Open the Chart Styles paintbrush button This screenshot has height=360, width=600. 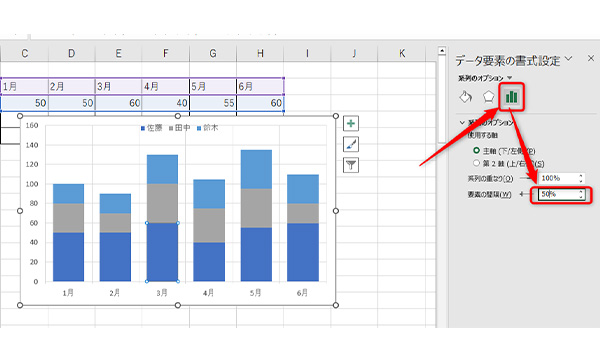pyautogui.click(x=351, y=144)
